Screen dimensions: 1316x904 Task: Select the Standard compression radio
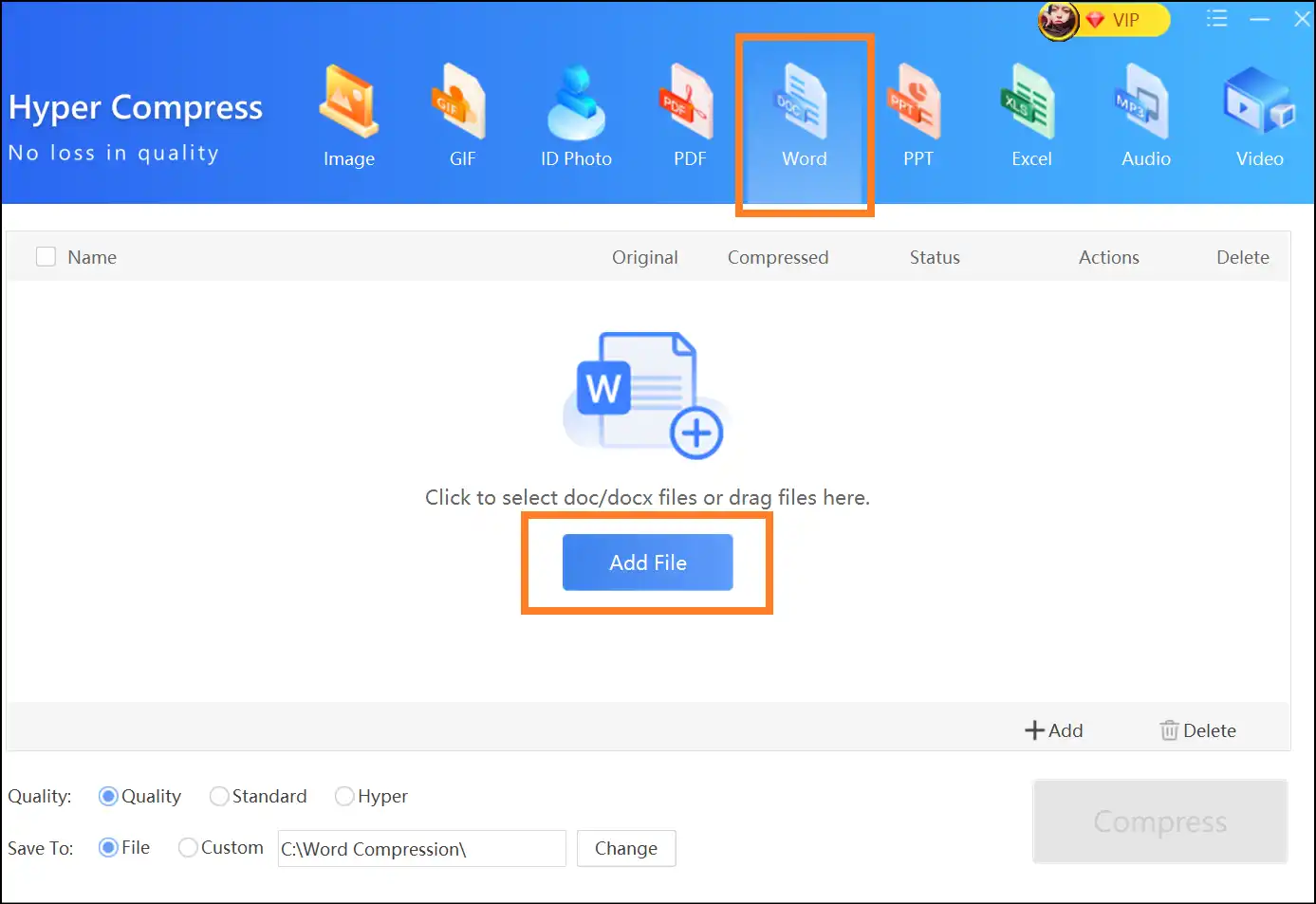tap(258, 796)
